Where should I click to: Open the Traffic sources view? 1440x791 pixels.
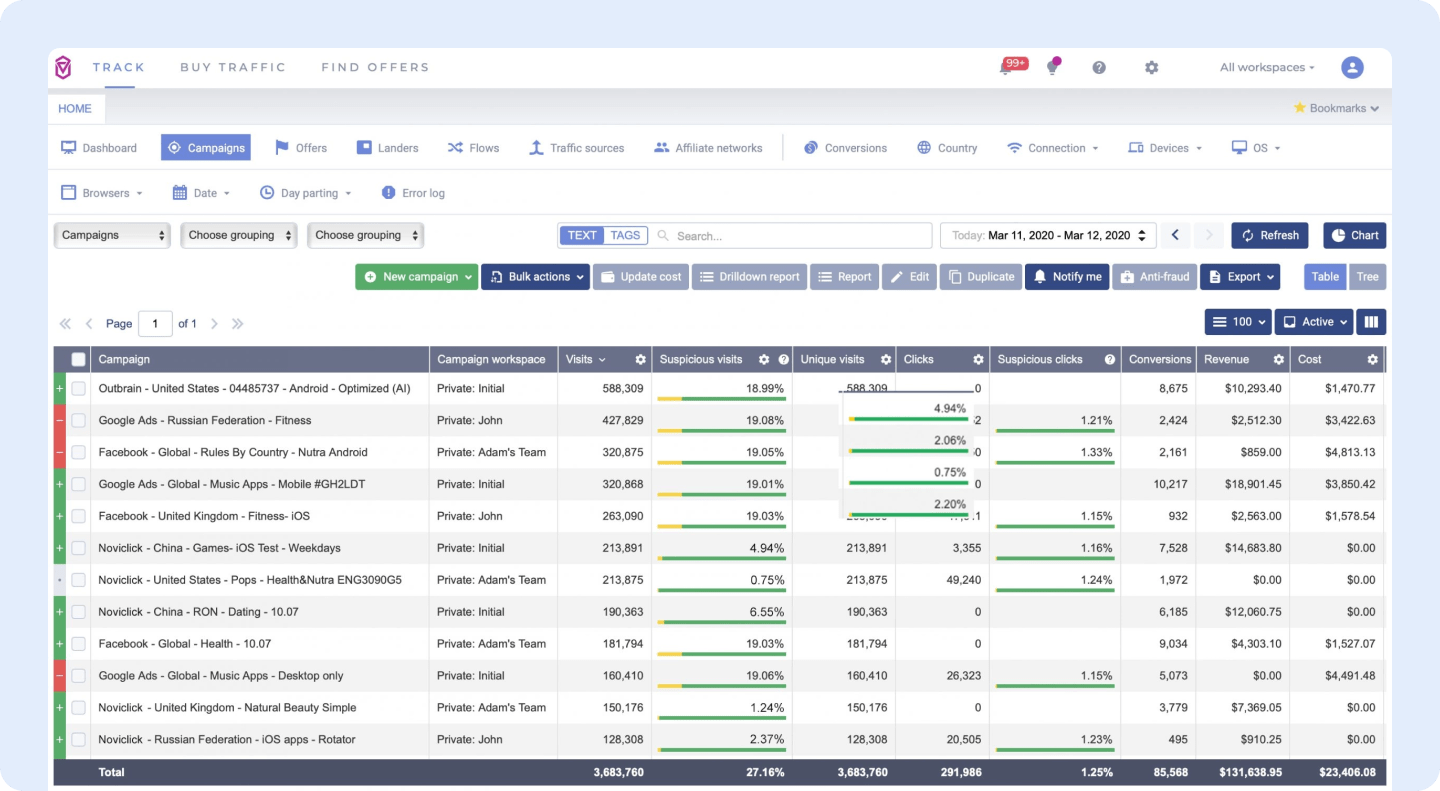pos(576,147)
